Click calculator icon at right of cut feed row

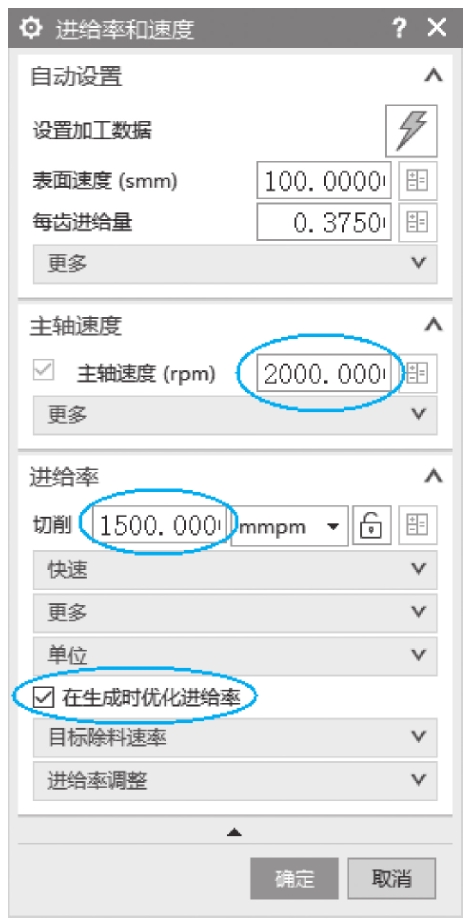click(418, 525)
